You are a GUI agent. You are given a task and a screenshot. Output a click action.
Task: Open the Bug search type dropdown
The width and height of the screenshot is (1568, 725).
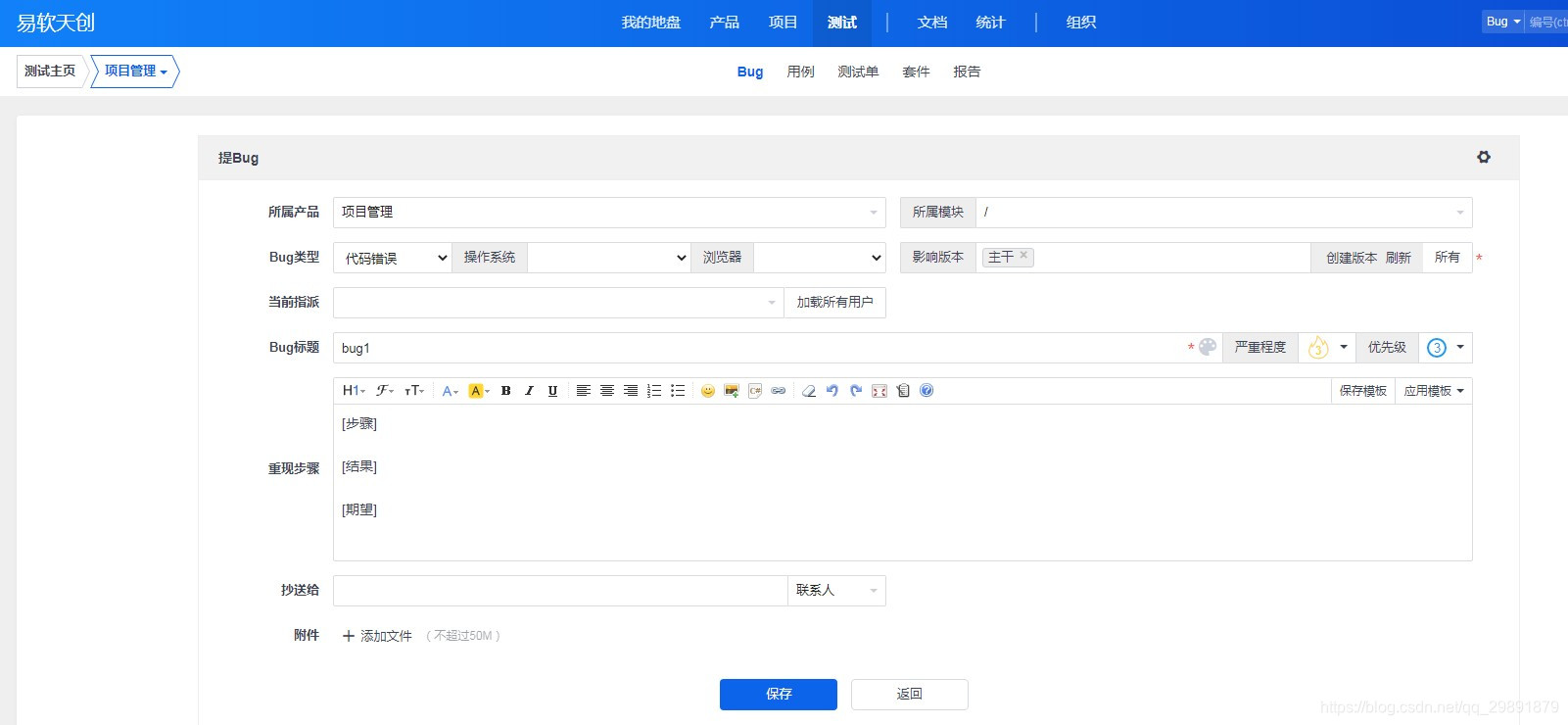[1503, 22]
